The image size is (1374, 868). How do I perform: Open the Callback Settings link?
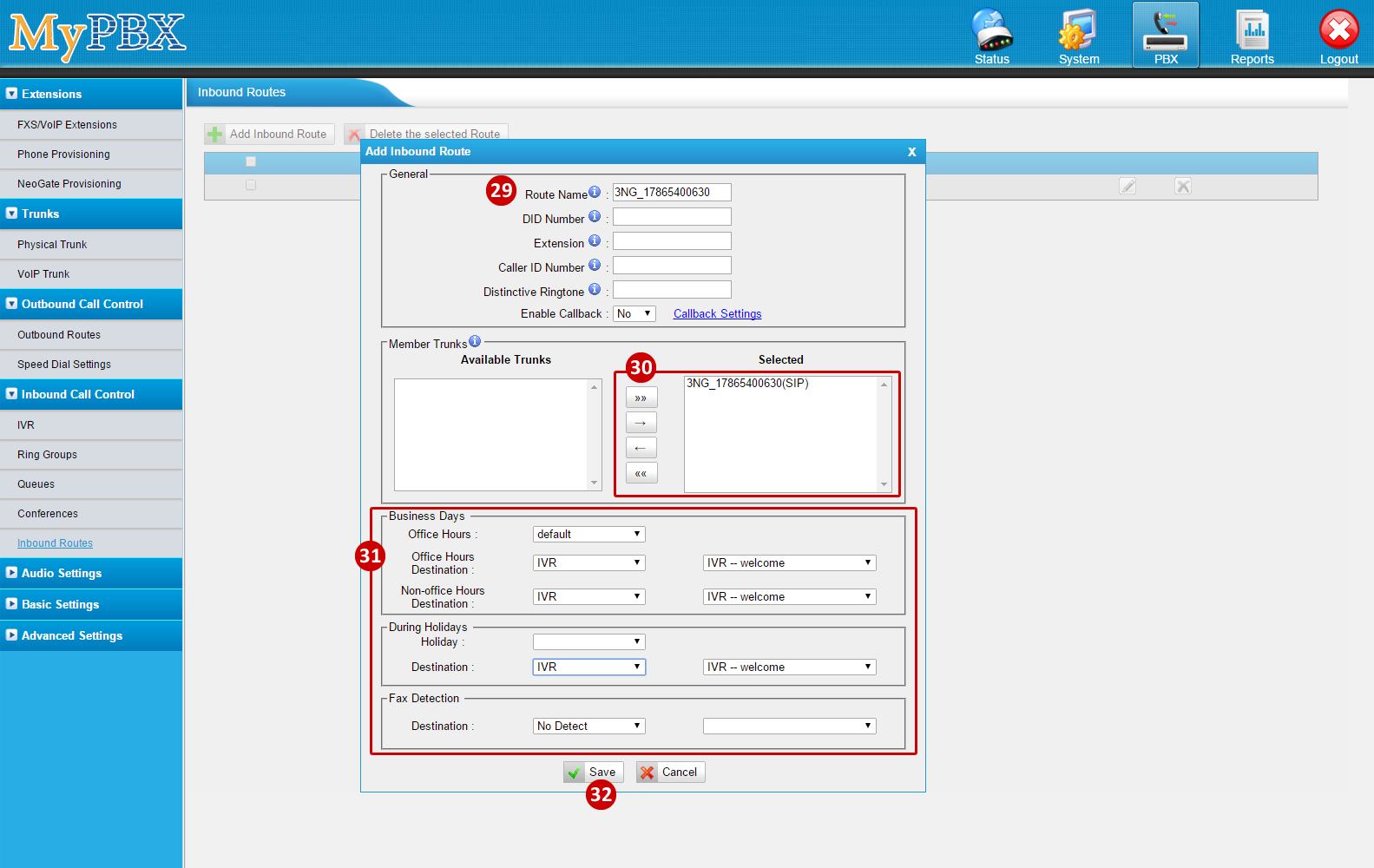[717, 314]
